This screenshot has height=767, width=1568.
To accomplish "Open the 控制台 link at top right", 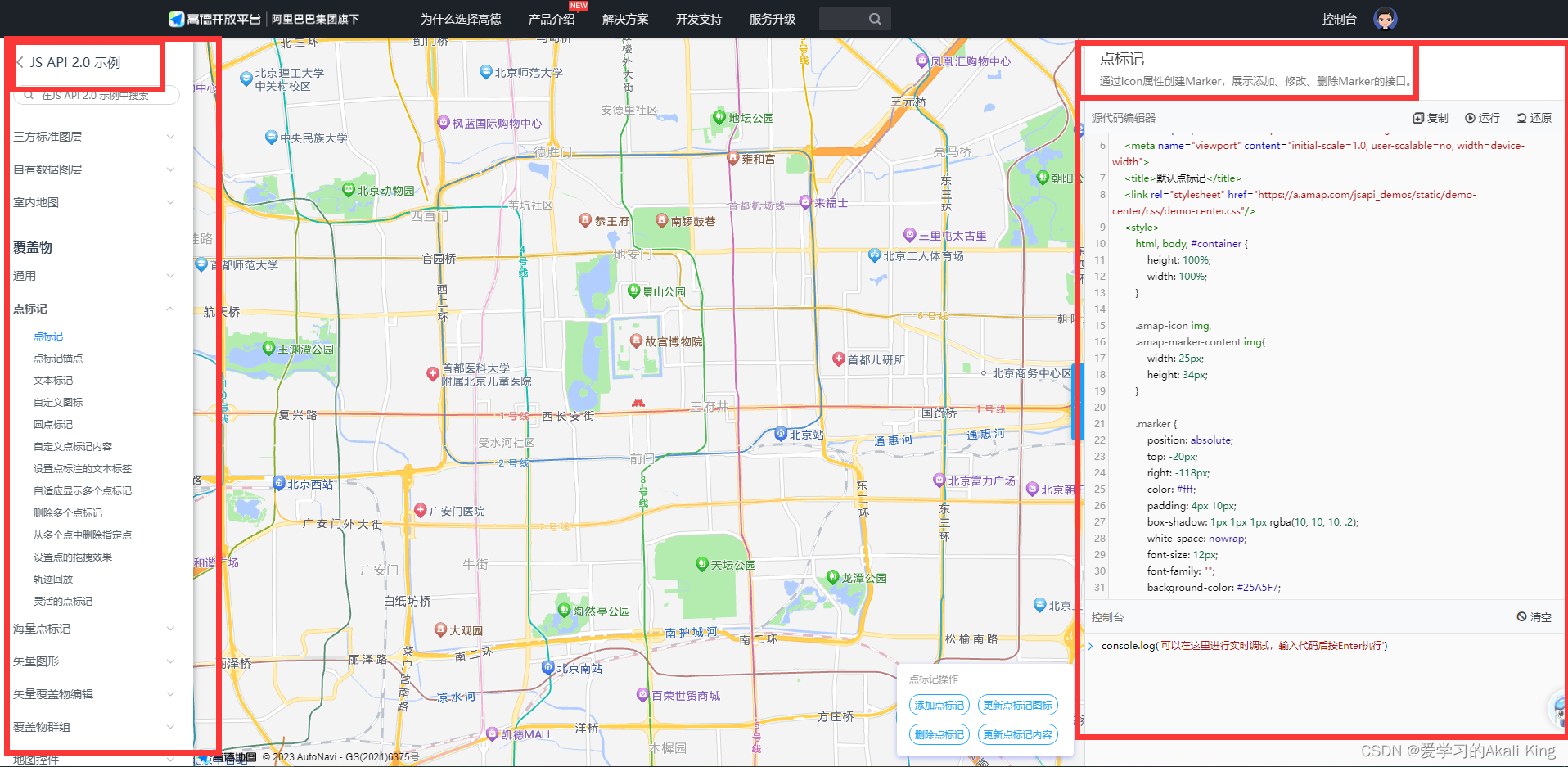I will click(1339, 18).
